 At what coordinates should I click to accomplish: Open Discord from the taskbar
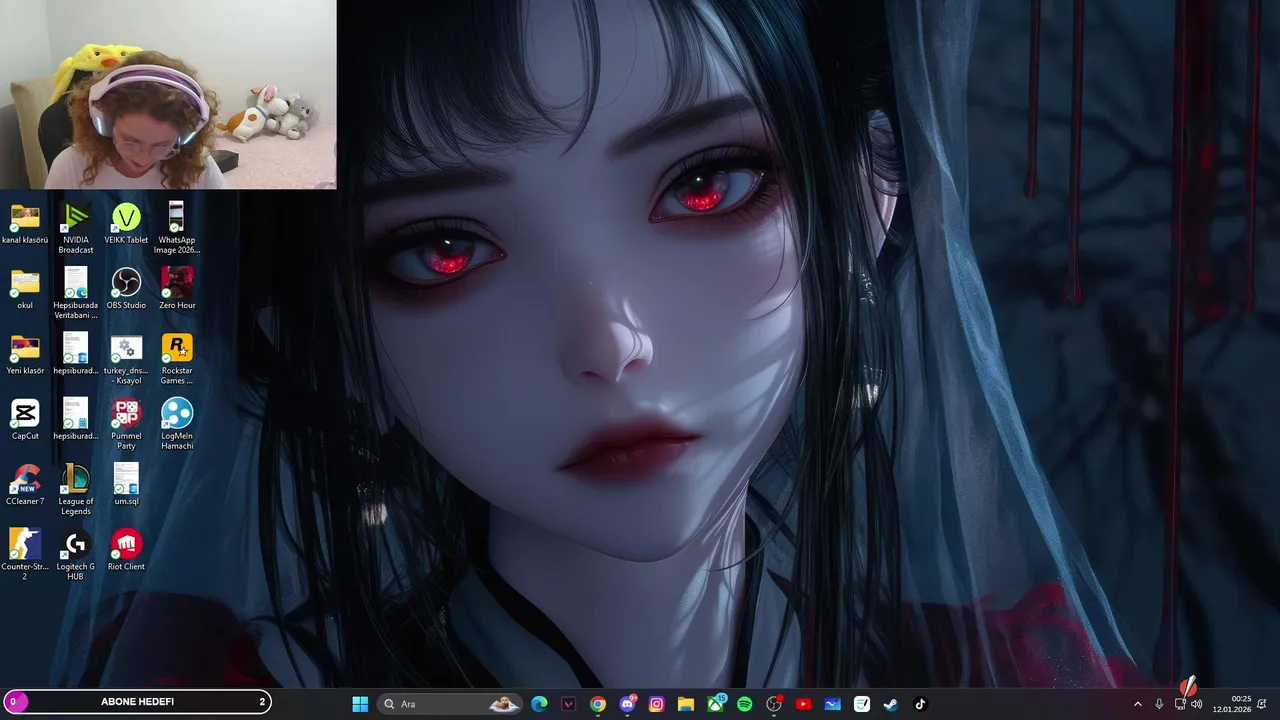pos(627,704)
